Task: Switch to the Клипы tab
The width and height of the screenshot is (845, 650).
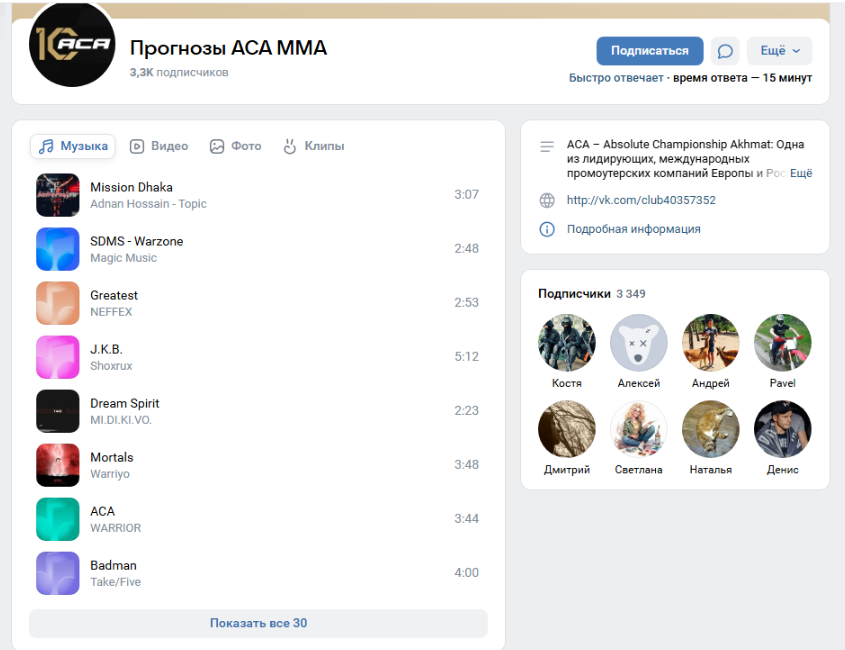Action: [x=314, y=146]
